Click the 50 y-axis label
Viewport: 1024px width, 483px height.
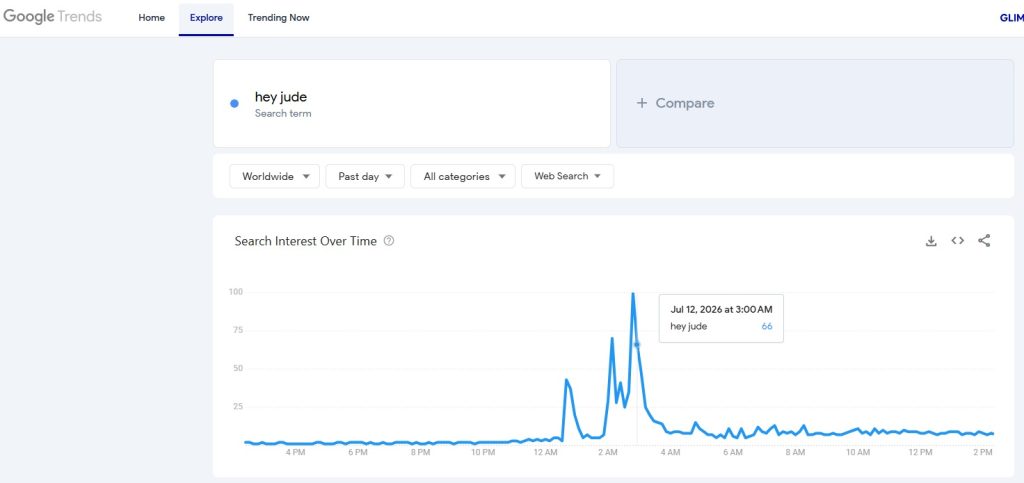point(238,368)
